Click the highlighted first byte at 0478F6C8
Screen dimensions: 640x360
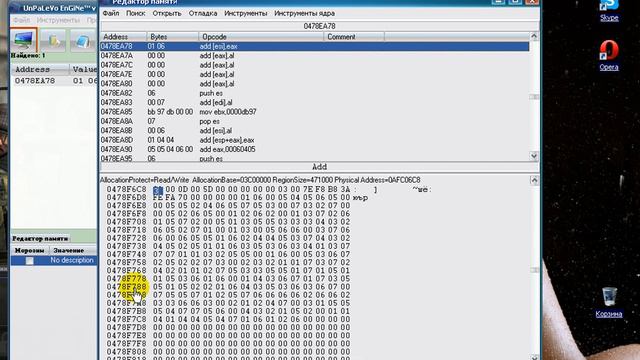(158, 190)
